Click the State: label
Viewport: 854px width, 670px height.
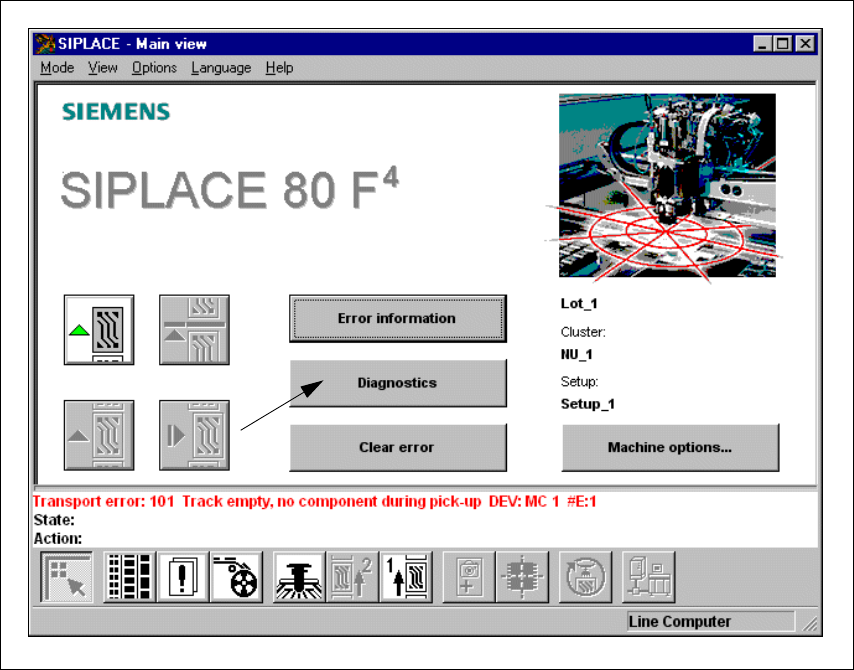click(54, 520)
